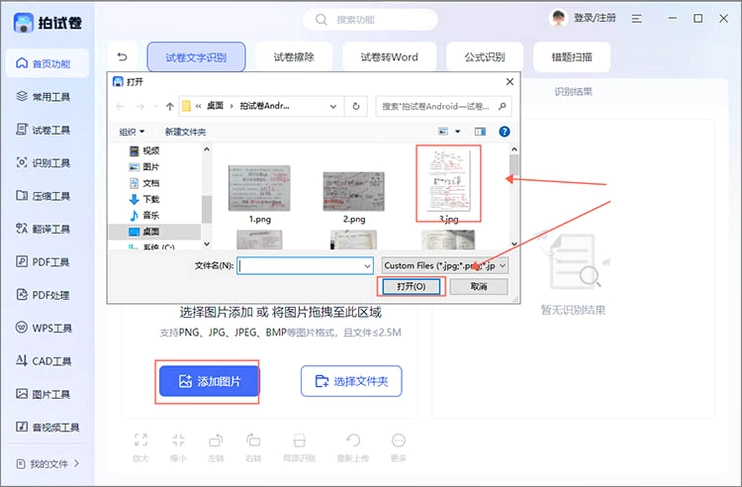Viewport: 742px width, 487px height.
Task: Click the 右转 rotate-right tool
Action: 253,447
